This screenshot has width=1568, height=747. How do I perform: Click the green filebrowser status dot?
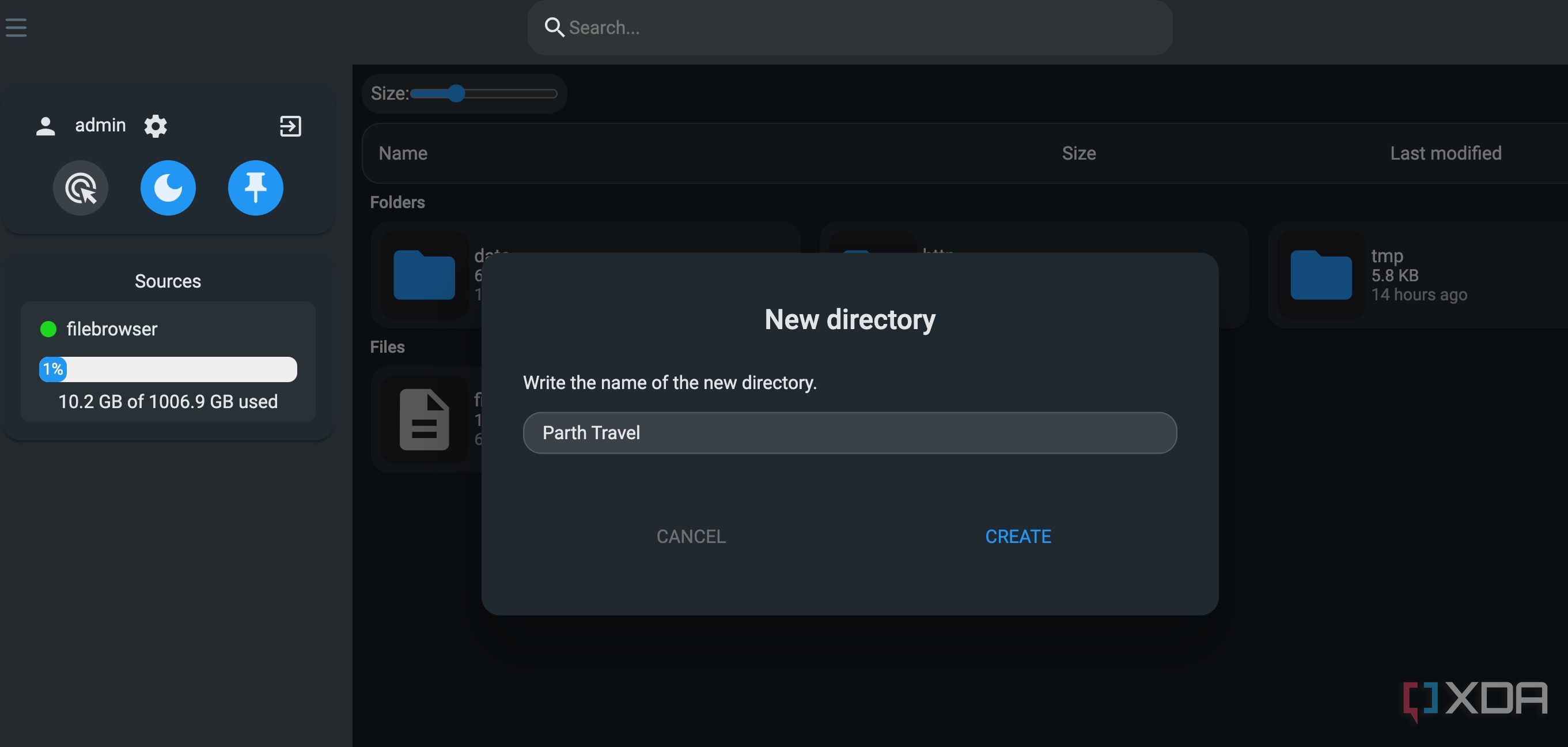(x=48, y=329)
